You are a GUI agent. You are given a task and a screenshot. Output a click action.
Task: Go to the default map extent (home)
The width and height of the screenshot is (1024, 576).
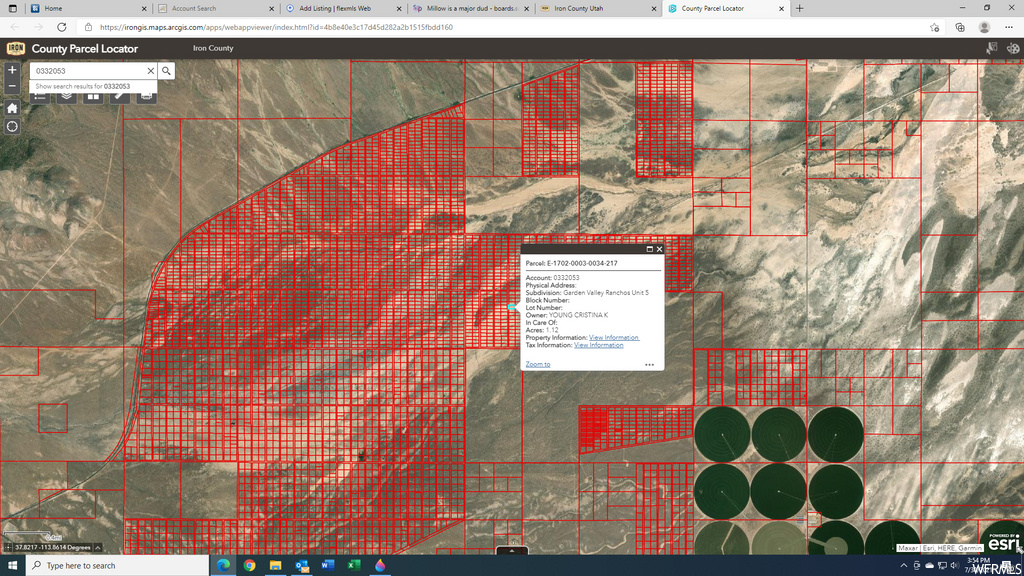(x=12, y=108)
